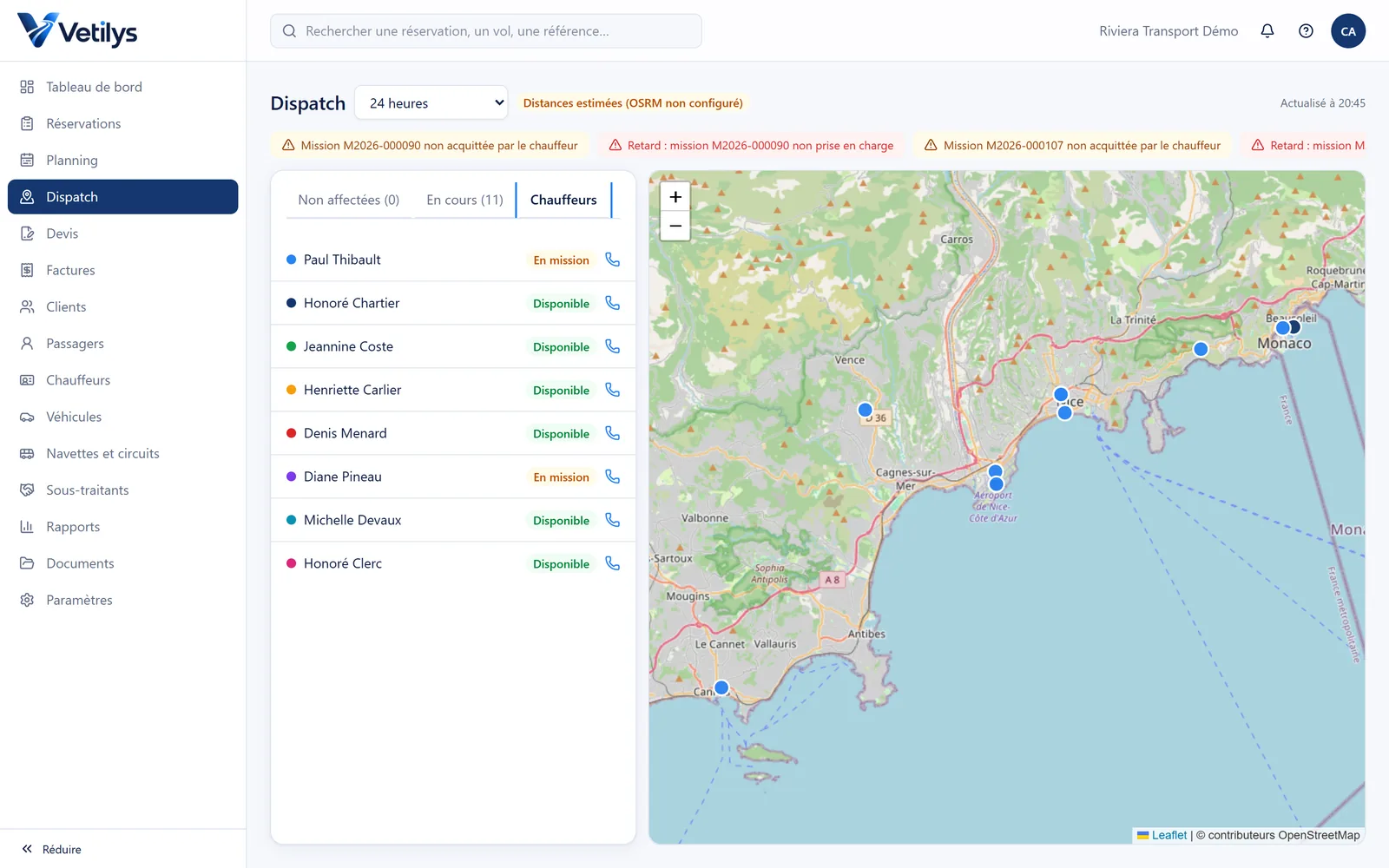Click the map marker near Vence
Image resolution: width=1389 pixels, height=868 pixels.
[865, 410]
